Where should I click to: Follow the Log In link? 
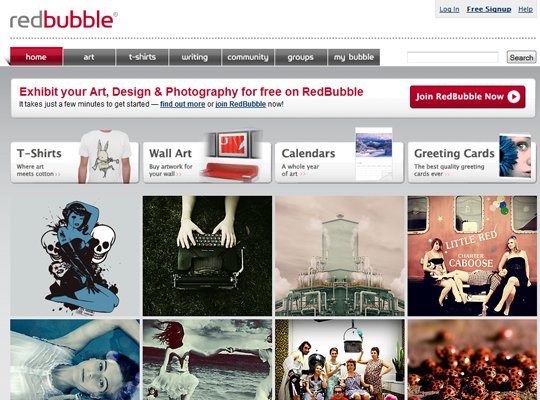point(449,9)
